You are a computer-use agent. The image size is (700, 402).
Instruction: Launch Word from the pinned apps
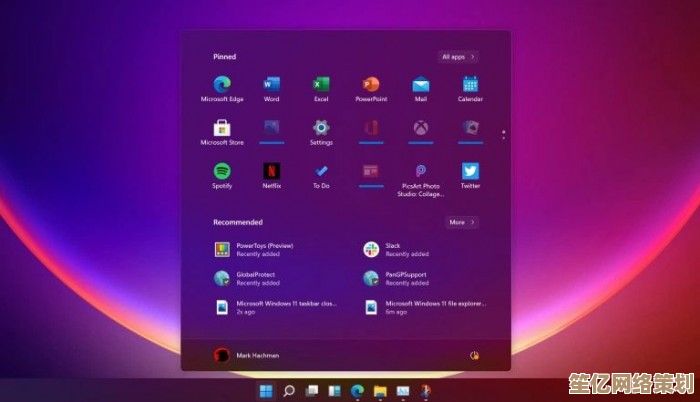click(x=271, y=89)
